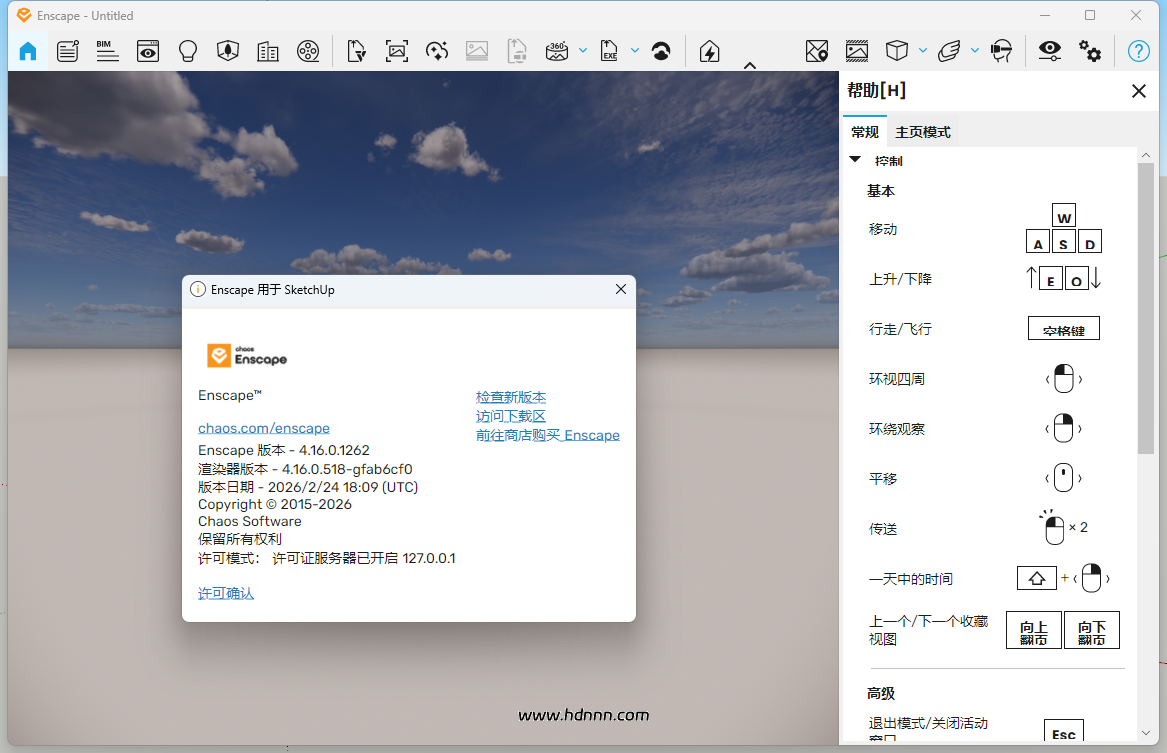
Task: Toggle the winged-foot fly mode icon
Action: [949, 51]
